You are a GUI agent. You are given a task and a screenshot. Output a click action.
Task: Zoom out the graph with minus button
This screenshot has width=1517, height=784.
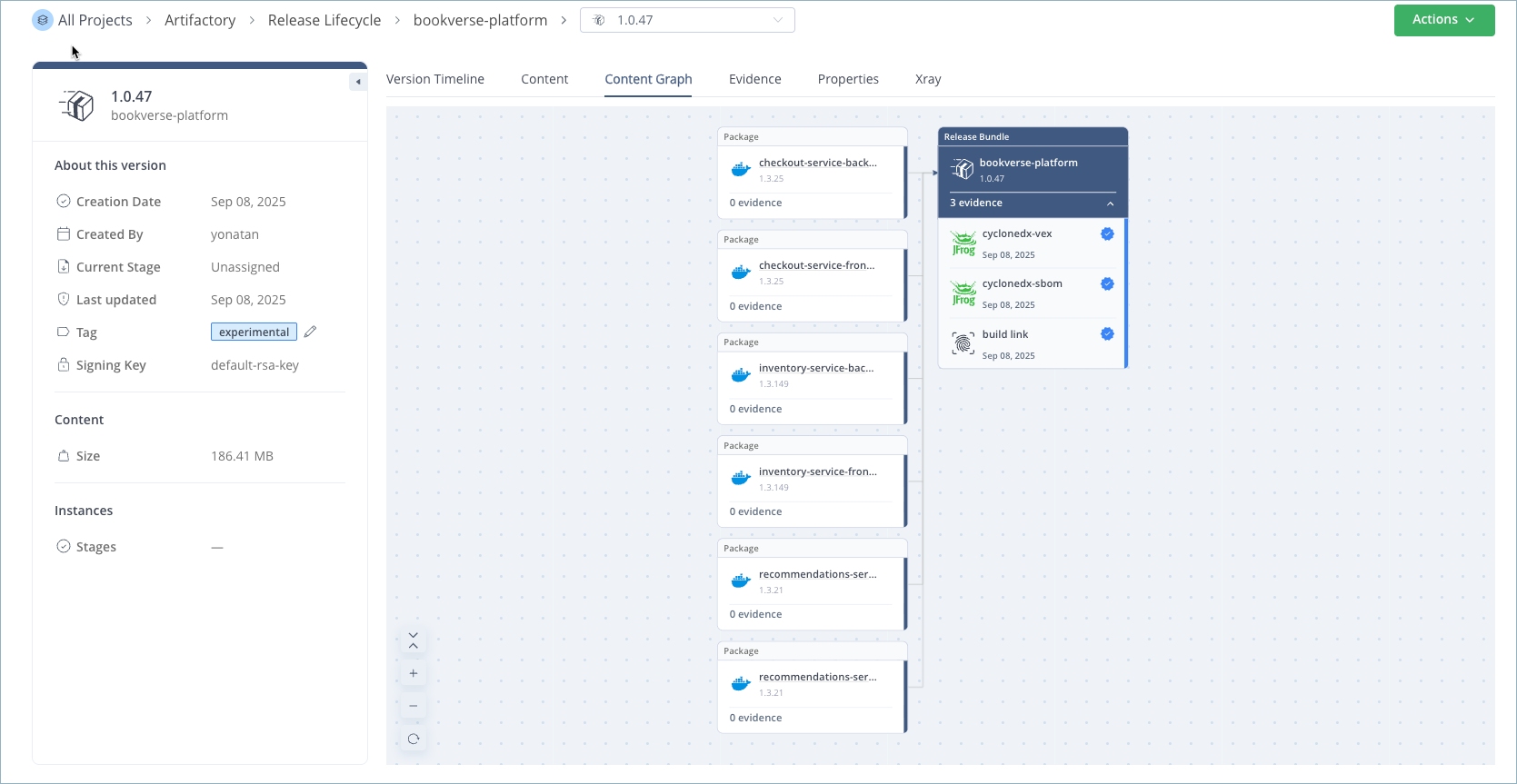[414, 706]
